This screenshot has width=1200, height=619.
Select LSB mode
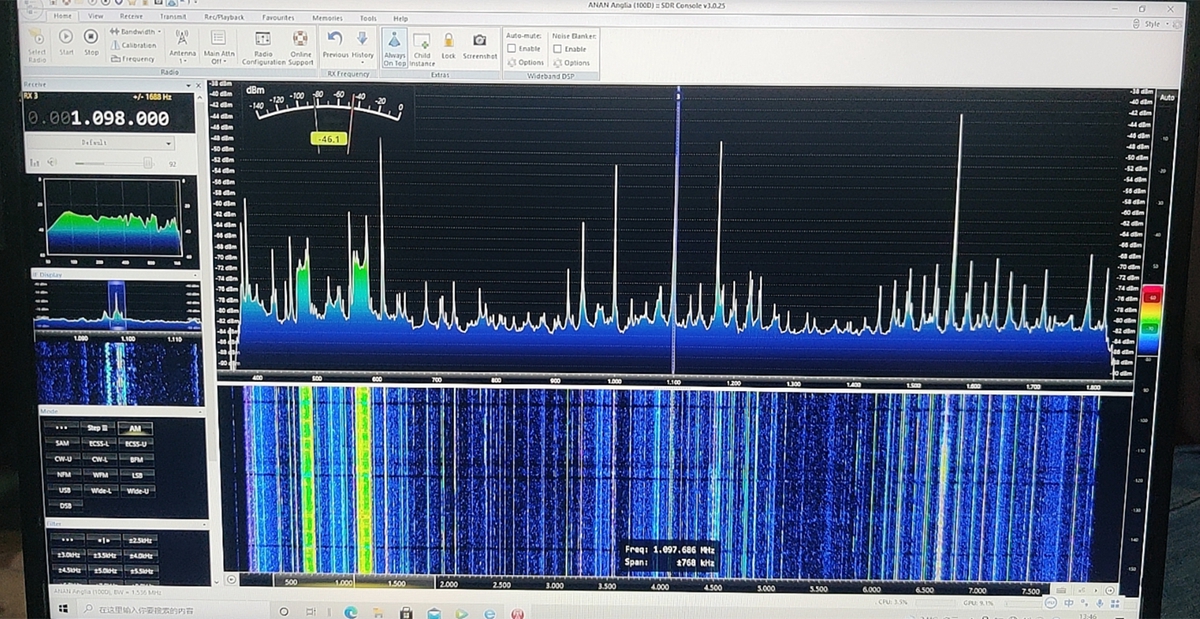pos(137,475)
